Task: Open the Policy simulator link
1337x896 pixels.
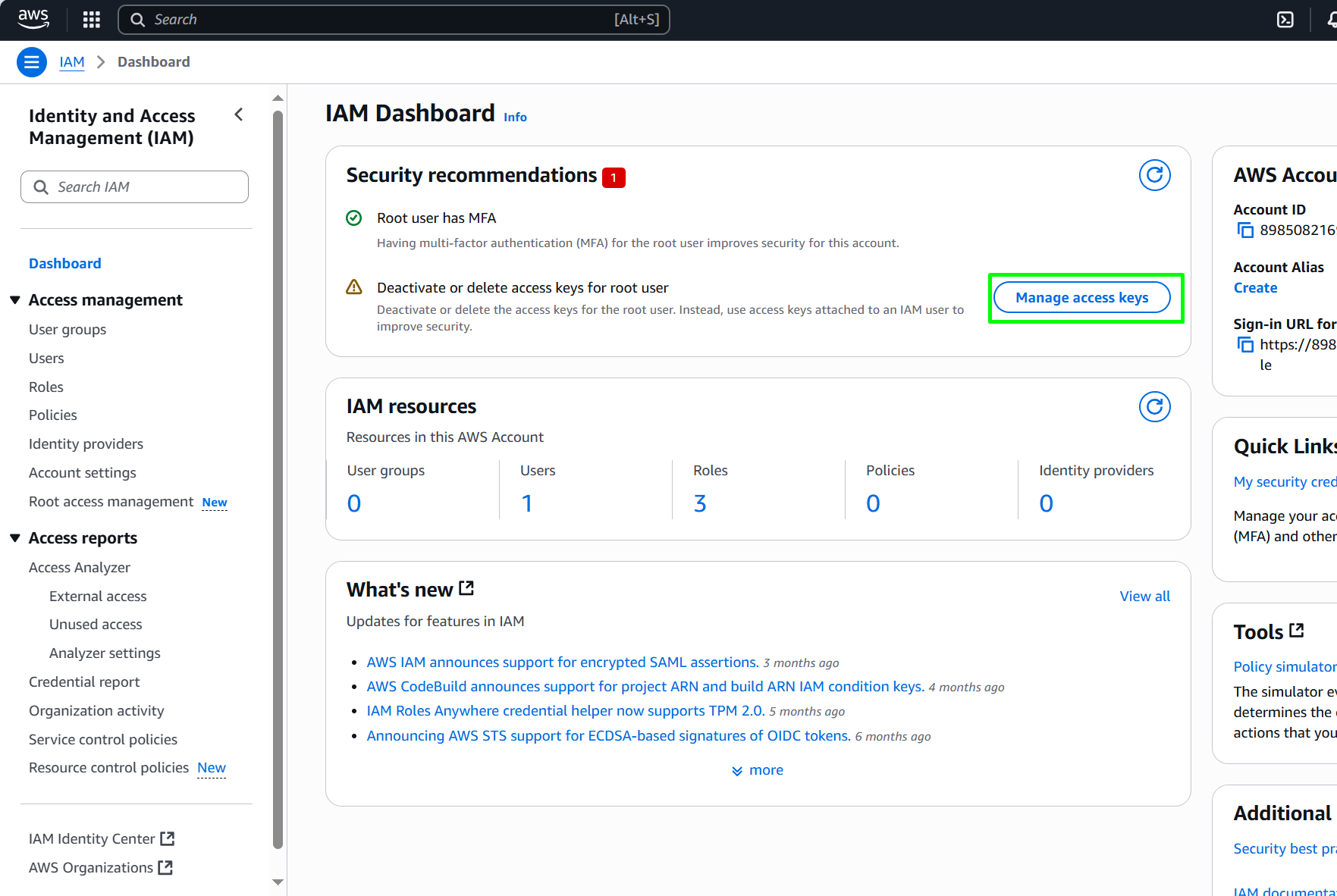Action: 1285,667
